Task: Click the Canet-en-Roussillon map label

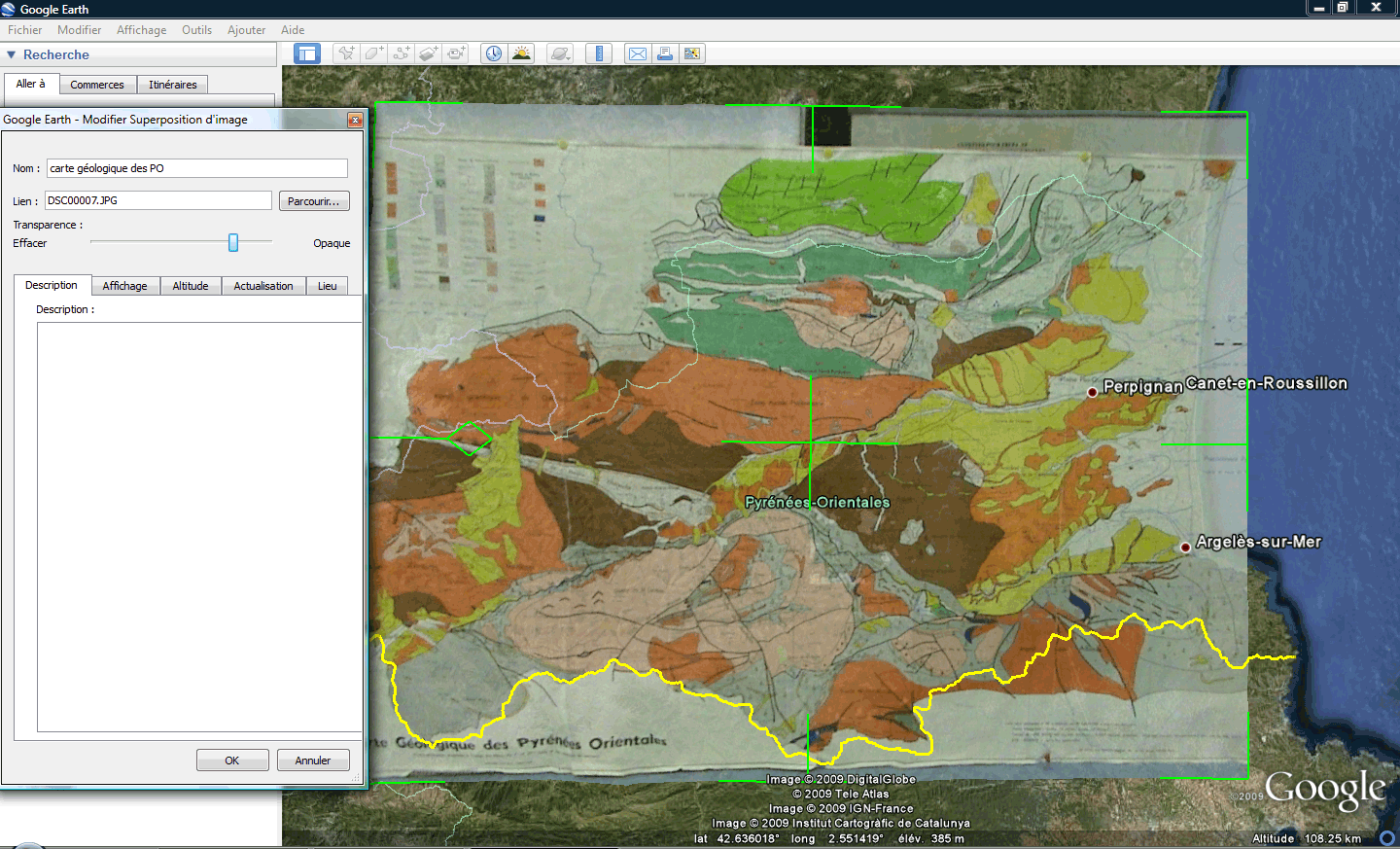Action: 1267,383
